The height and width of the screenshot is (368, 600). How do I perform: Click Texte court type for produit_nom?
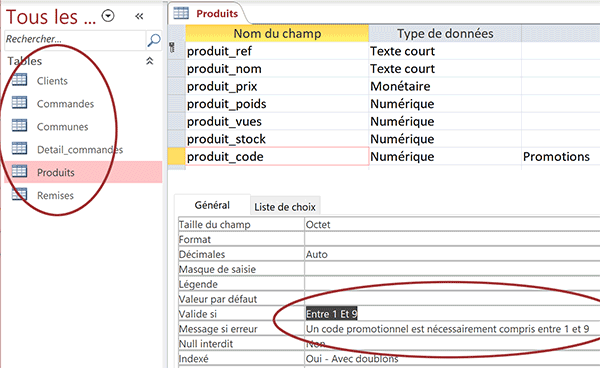coord(445,68)
